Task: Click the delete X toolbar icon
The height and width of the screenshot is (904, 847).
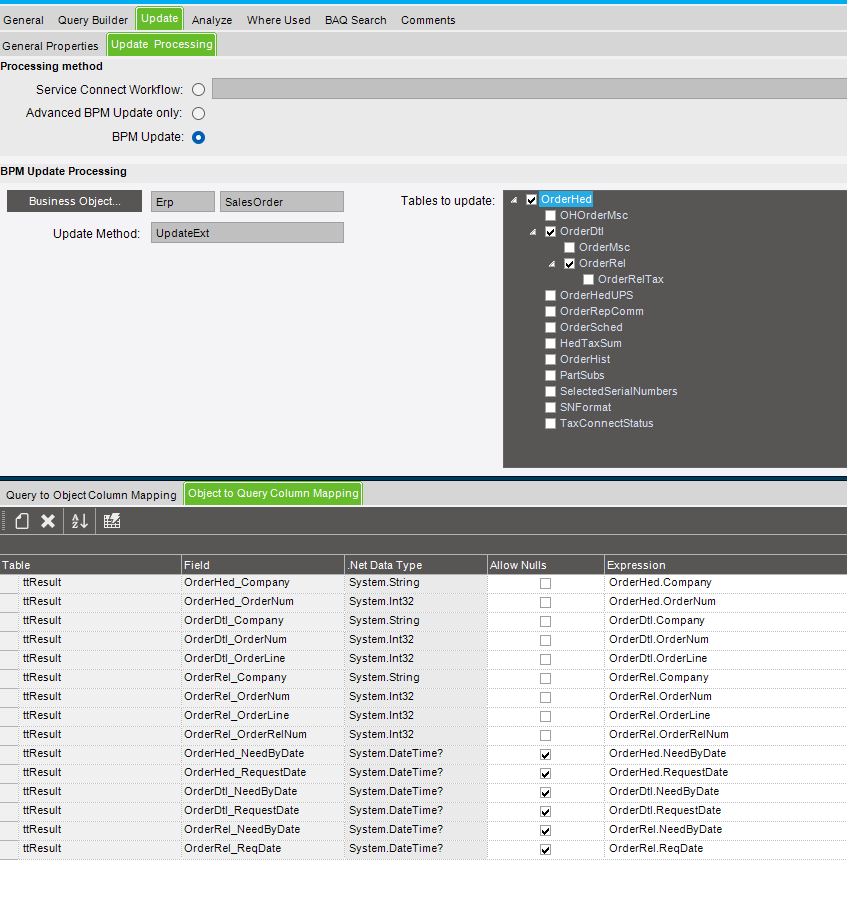Action: click(48, 521)
